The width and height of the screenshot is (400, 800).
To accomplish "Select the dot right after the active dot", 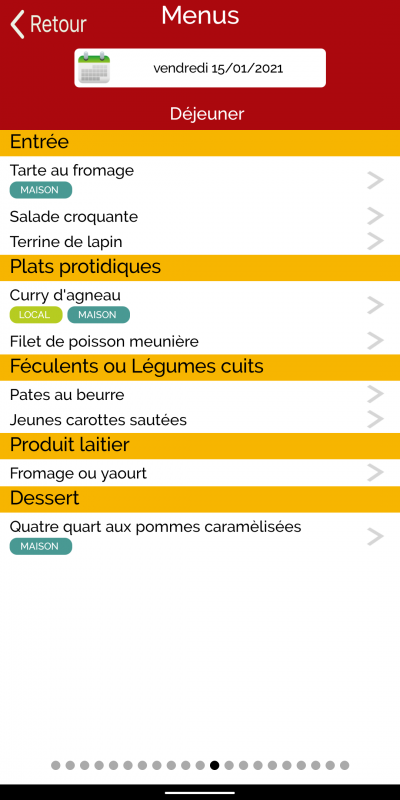I will (229, 765).
